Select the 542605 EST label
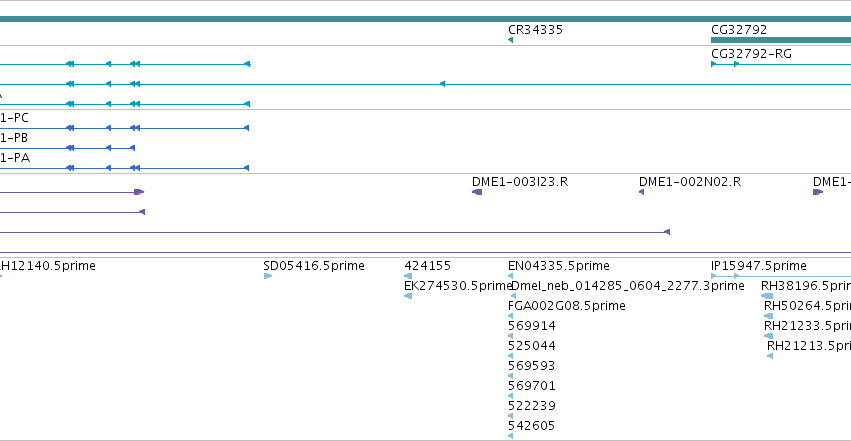Viewport: 851px width, 441px height. (x=532, y=426)
